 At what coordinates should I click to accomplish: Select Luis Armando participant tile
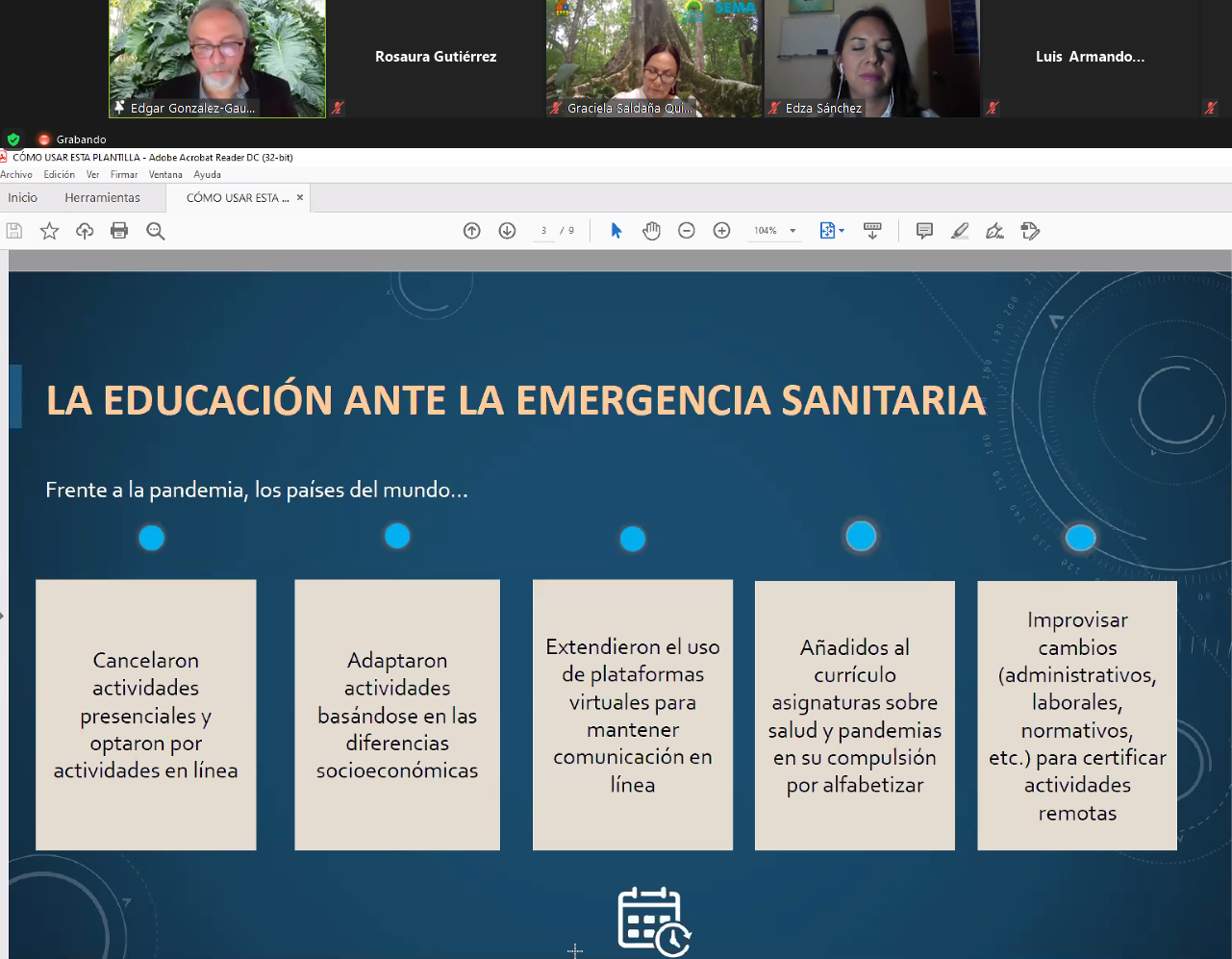(1091, 59)
